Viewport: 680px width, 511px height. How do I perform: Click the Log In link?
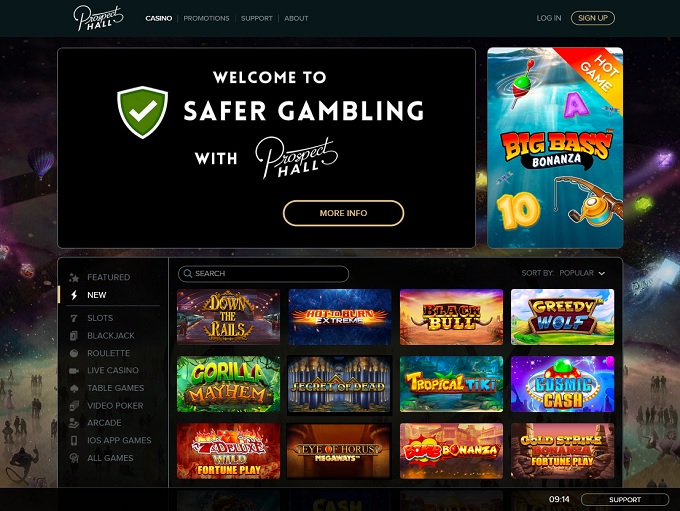[x=549, y=18]
